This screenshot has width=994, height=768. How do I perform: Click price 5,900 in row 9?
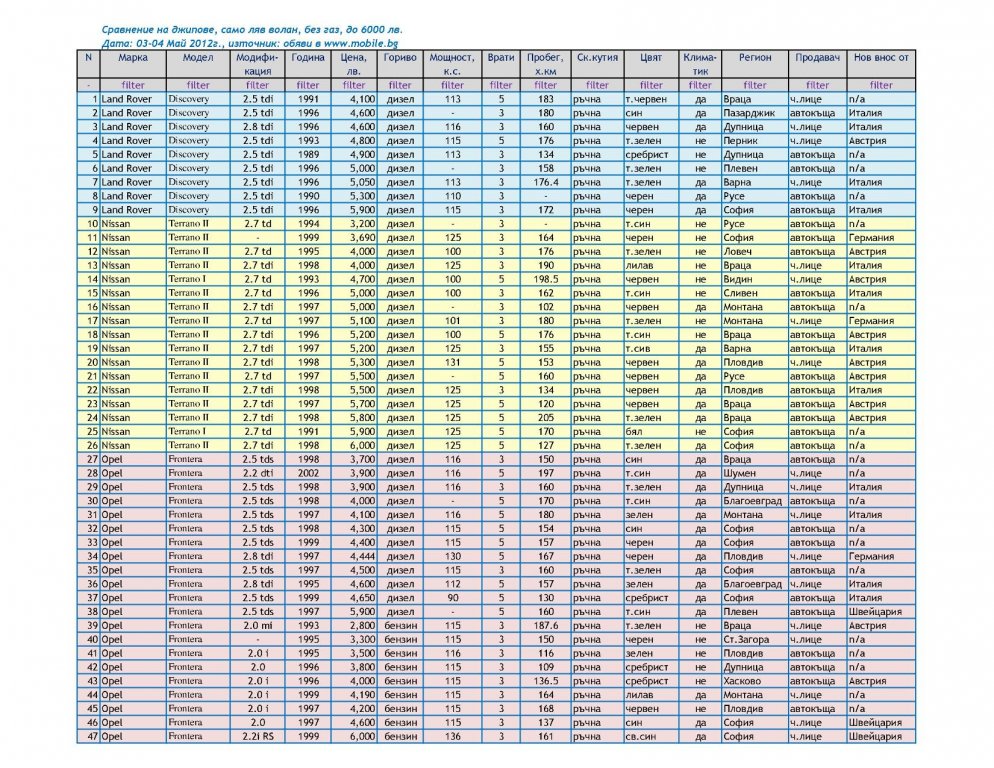coord(362,210)
